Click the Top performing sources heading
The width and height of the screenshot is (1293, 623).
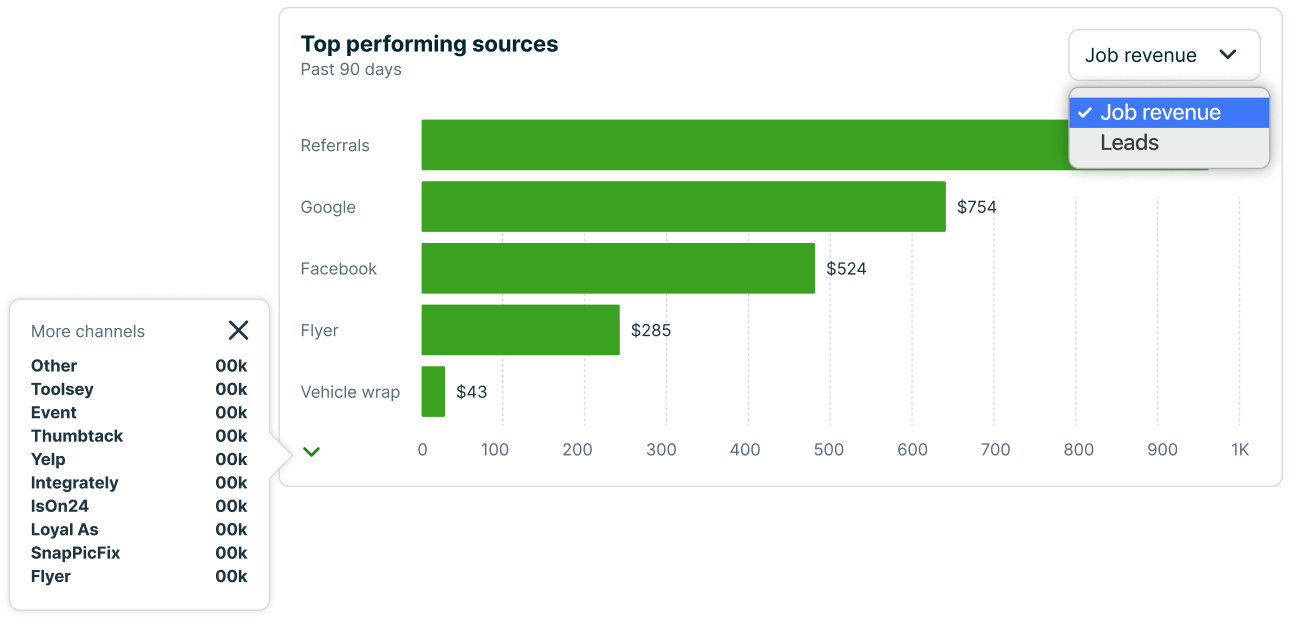click(429, 44)
